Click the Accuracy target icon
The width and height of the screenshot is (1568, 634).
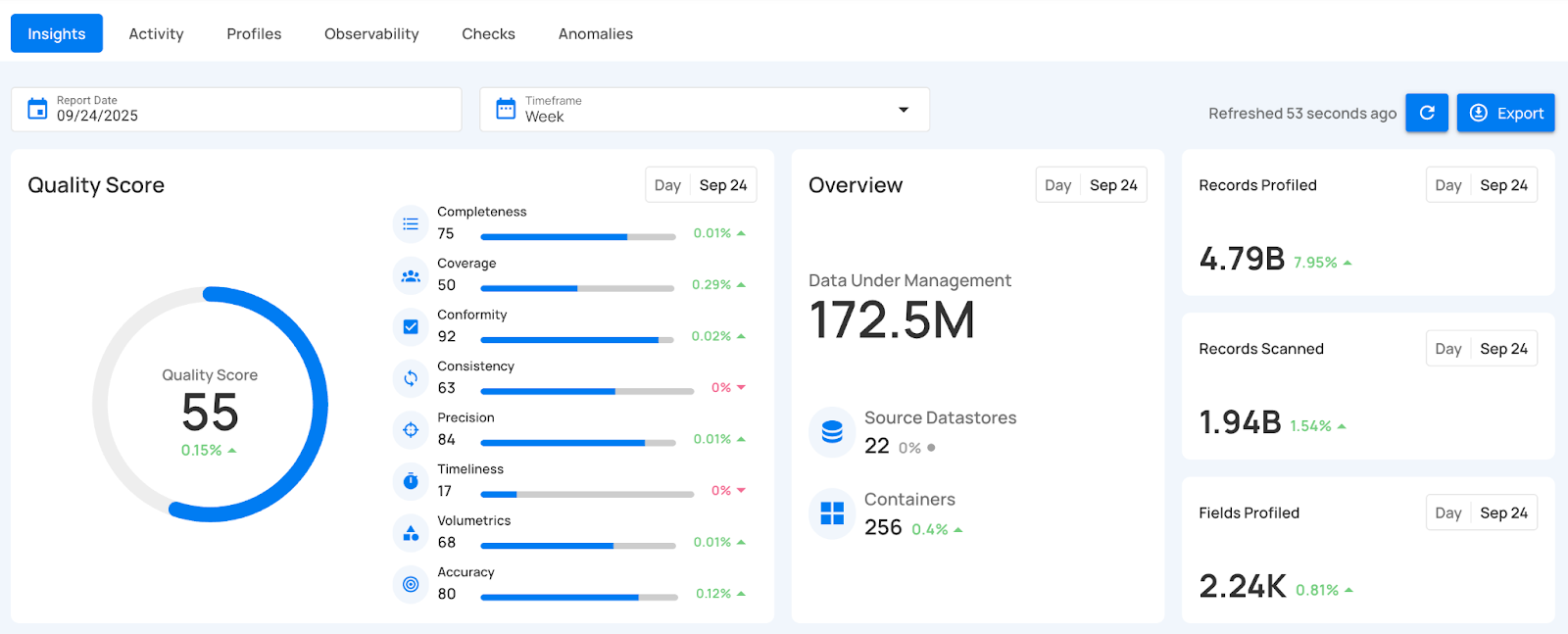tap(411, 584)
